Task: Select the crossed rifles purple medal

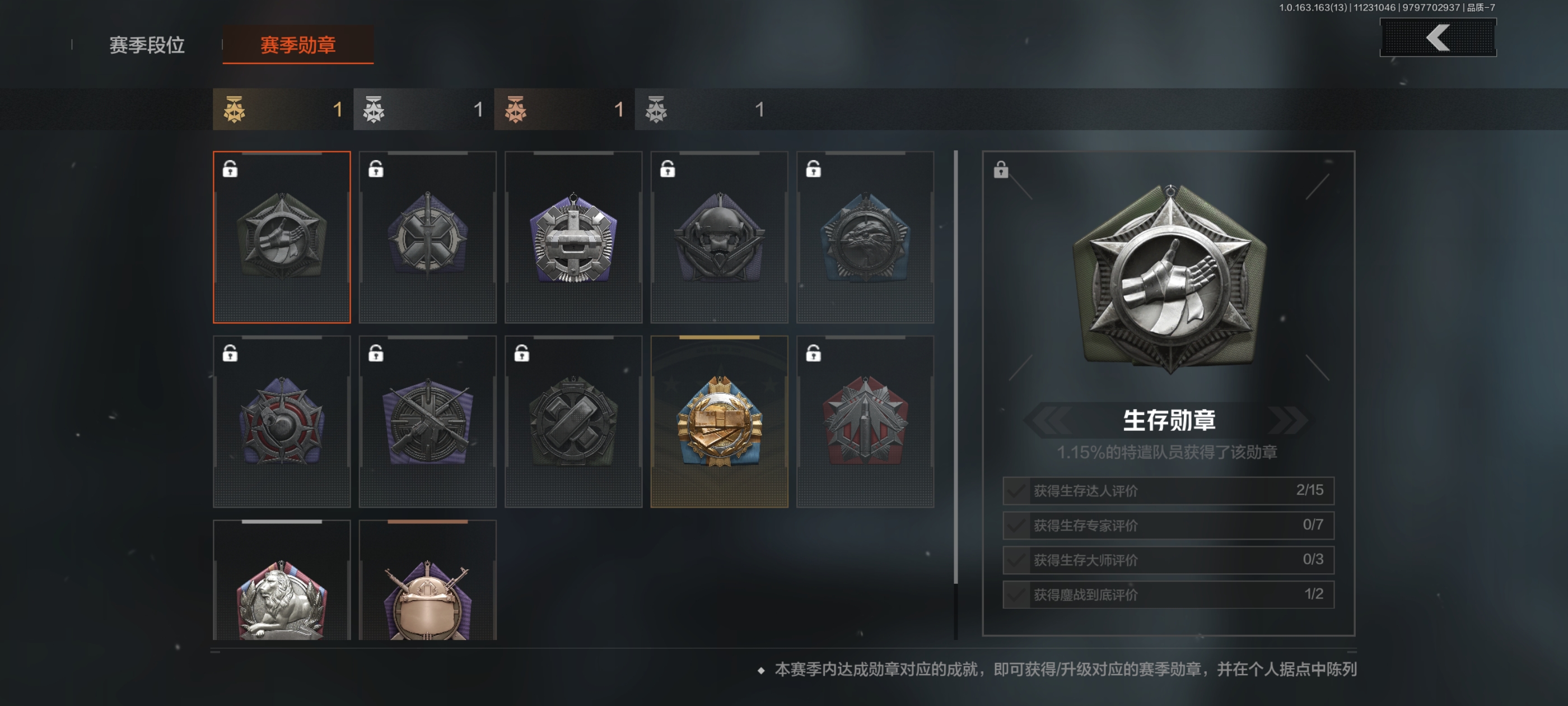Action: (427, 421)
